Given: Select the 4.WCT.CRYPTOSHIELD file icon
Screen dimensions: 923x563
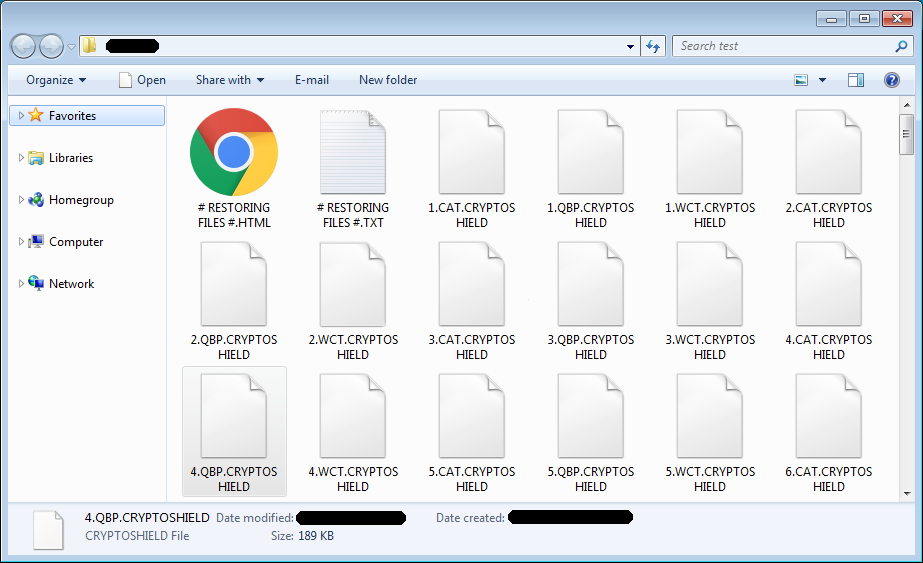Looking at the screenshot, I should tap(353, 416).
